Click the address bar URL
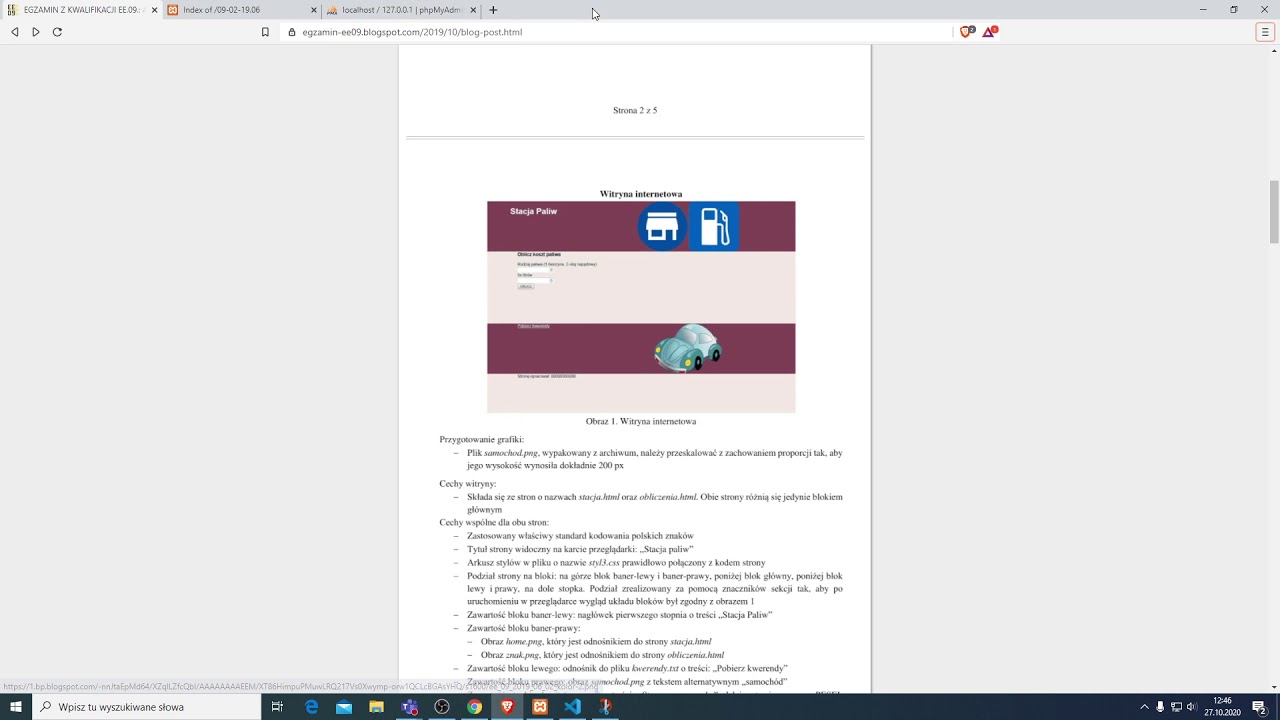 [x=412, y=32]
